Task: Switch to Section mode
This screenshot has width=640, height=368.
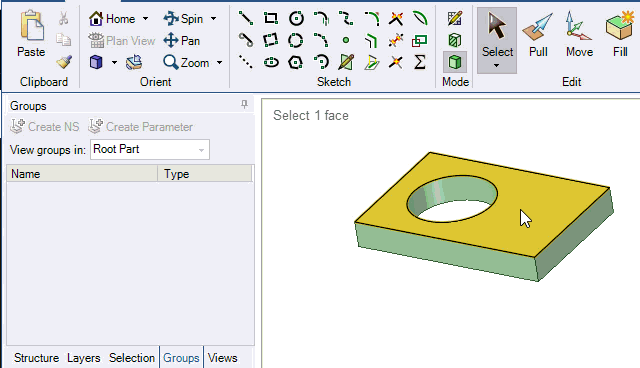Action: [455, 40]
